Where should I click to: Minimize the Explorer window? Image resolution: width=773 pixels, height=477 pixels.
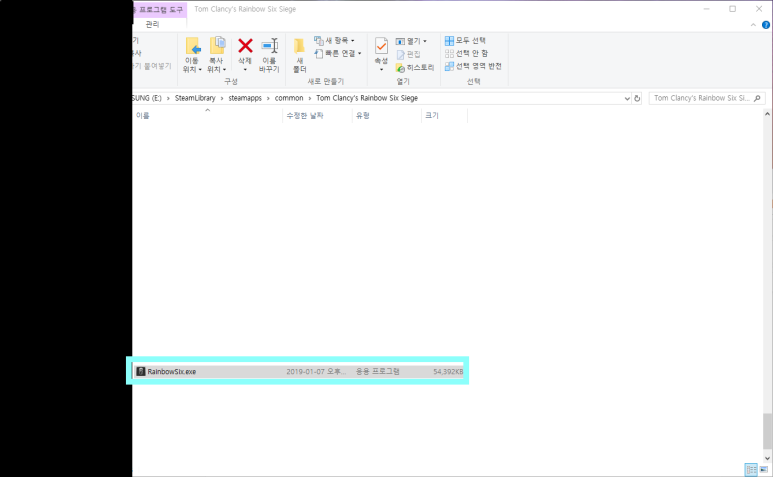(x=706, y=9)
